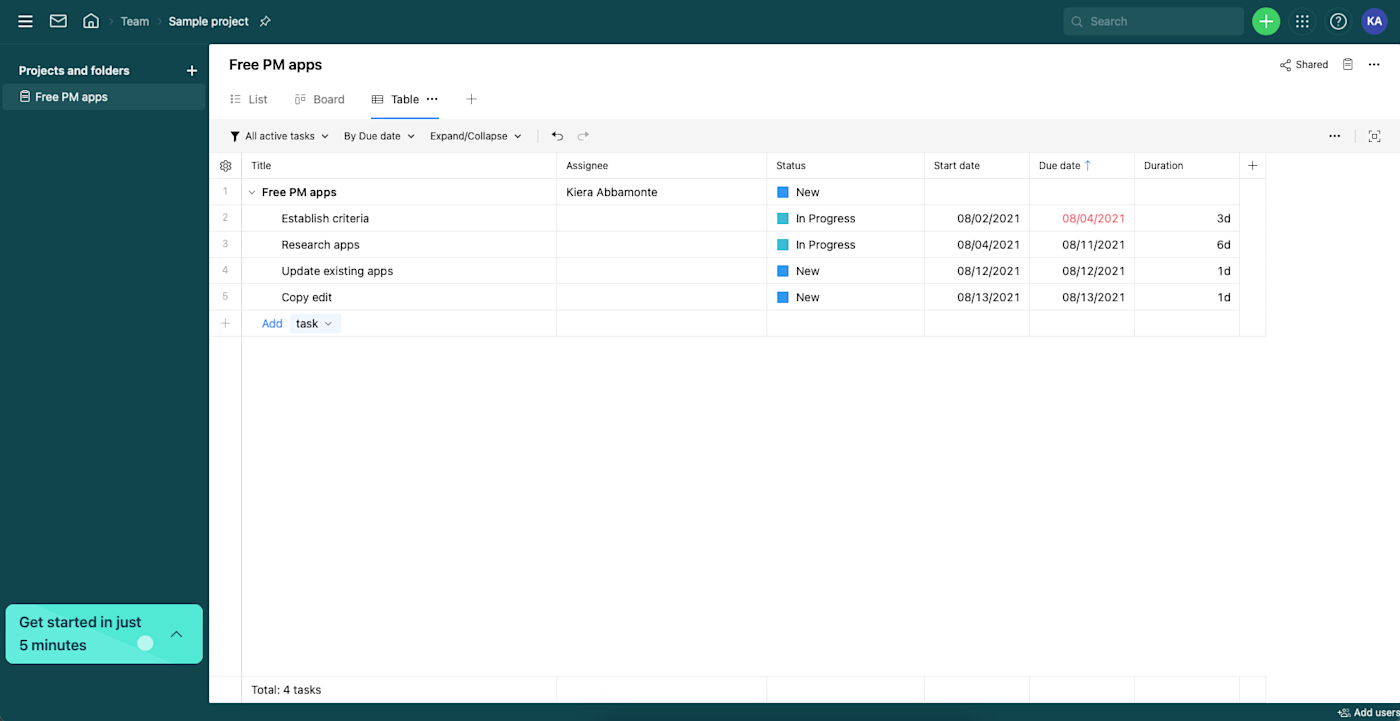Select the Update existing apps task
The height and width of the screenshot is (721, 1400).
(x=337, y=271)
